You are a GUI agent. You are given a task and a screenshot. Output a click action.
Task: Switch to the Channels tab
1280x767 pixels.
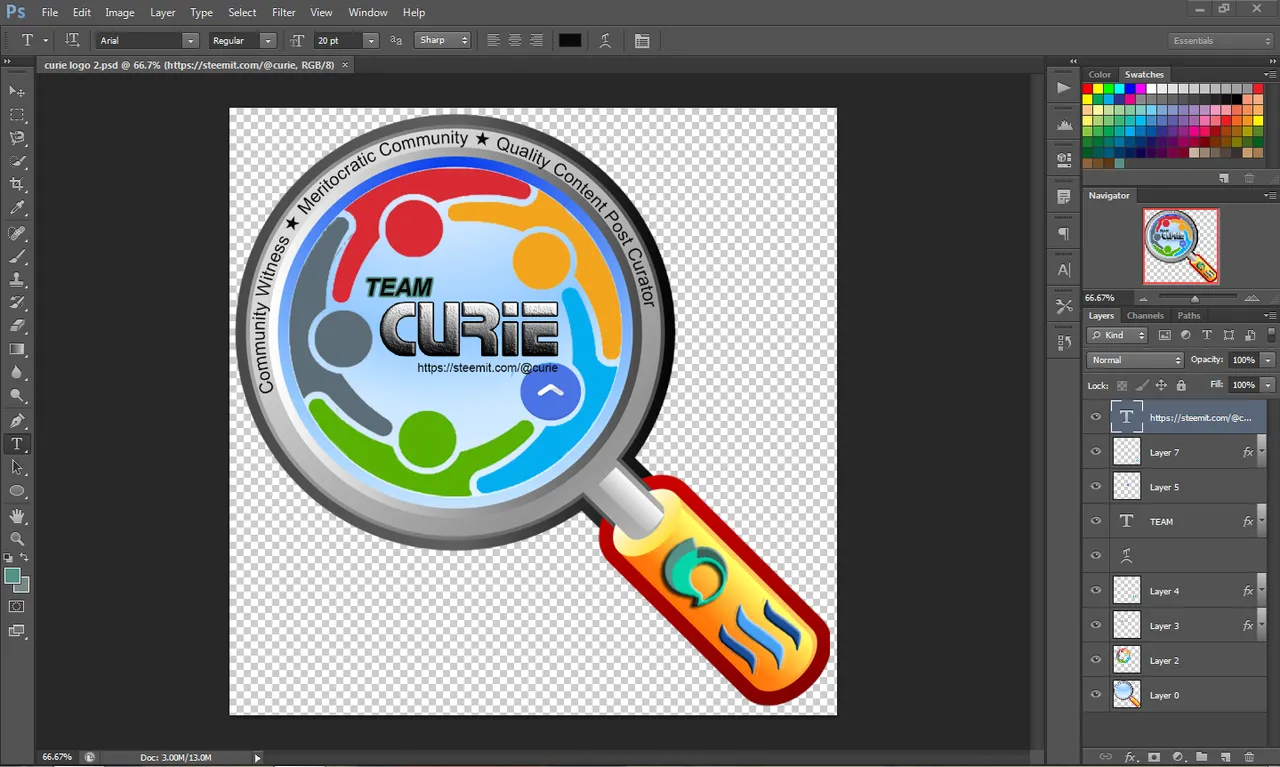click(1145, 315)
